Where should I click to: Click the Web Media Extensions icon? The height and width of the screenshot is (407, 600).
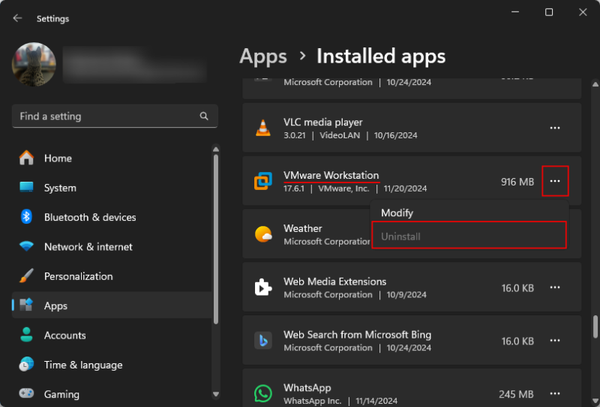pyautogui.click(x=263, y=288)
